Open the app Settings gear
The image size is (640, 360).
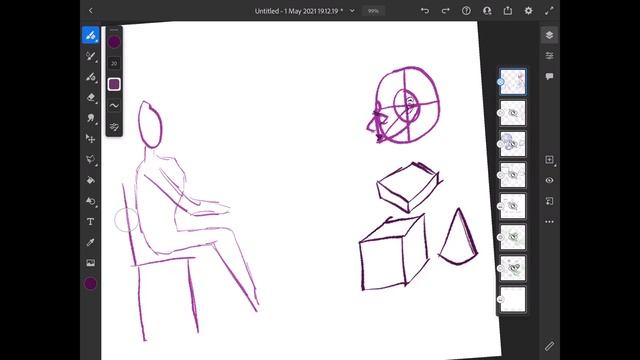point(529,11)
